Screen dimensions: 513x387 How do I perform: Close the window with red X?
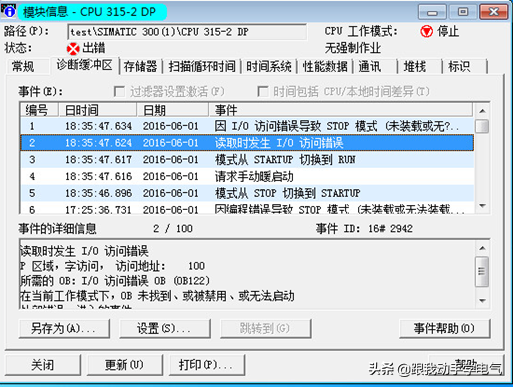(x=493, y=12)
